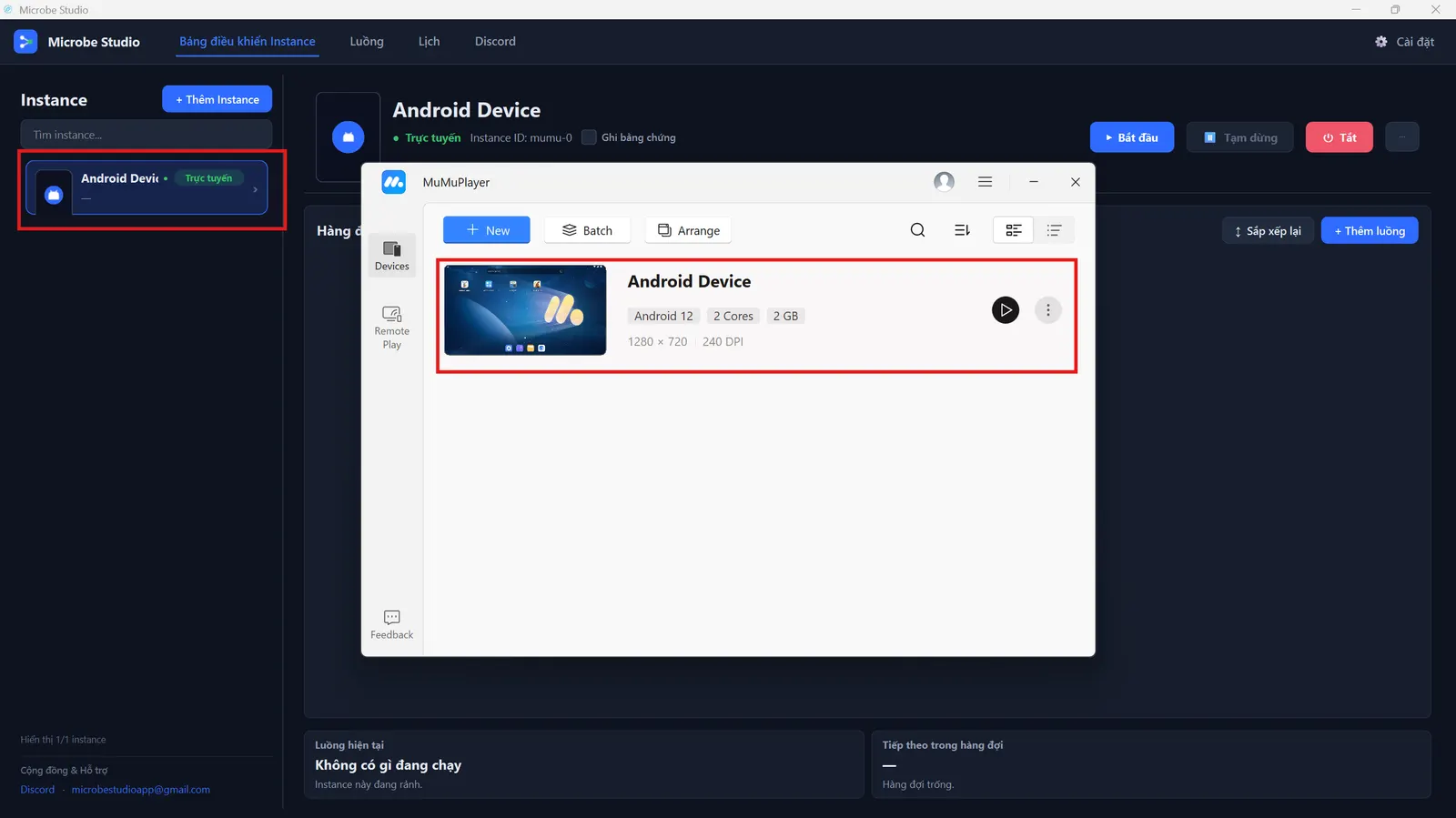1456x818 pixels.
Task: Open the MuMuPlayer user account avatar
Action: pyautogui.click(x=945, y=182)
